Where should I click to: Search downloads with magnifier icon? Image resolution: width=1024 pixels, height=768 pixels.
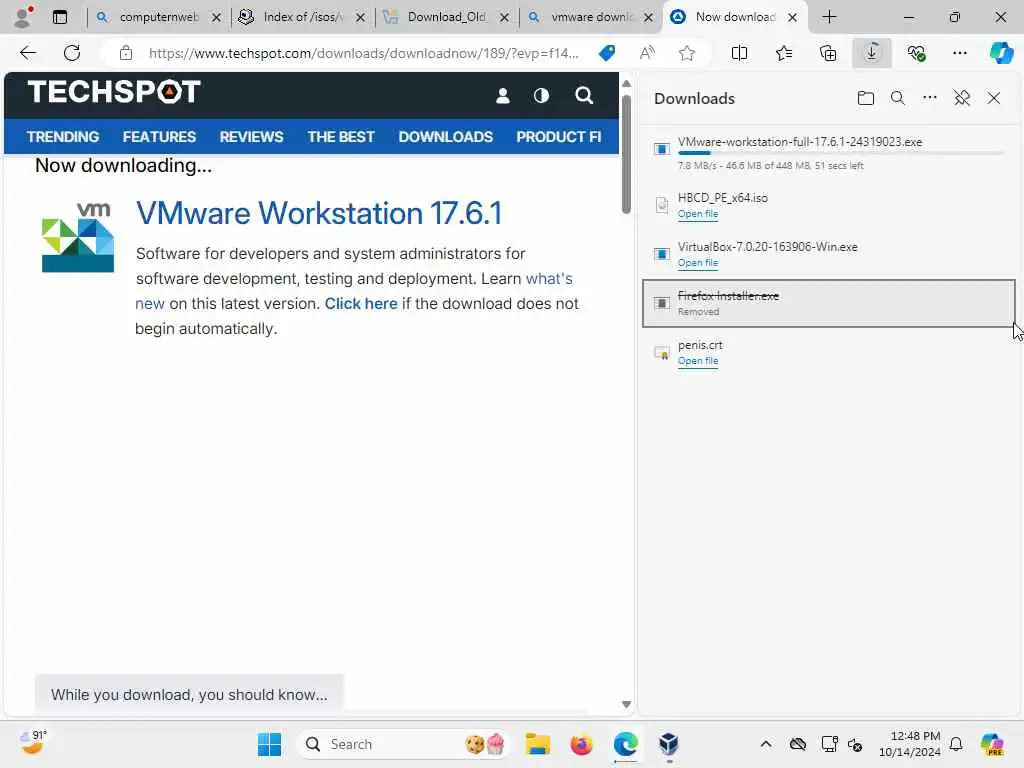(897, 98)
